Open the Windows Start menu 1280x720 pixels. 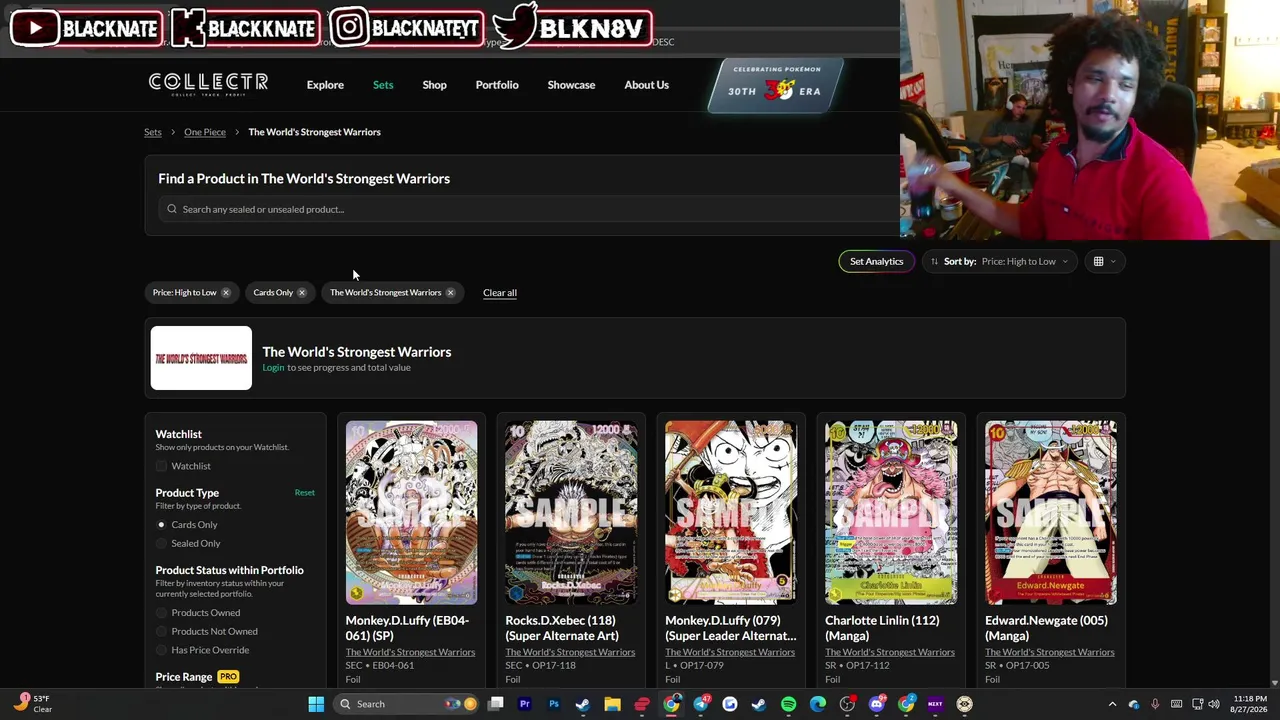pyautogui.click(x=316, y=704)
